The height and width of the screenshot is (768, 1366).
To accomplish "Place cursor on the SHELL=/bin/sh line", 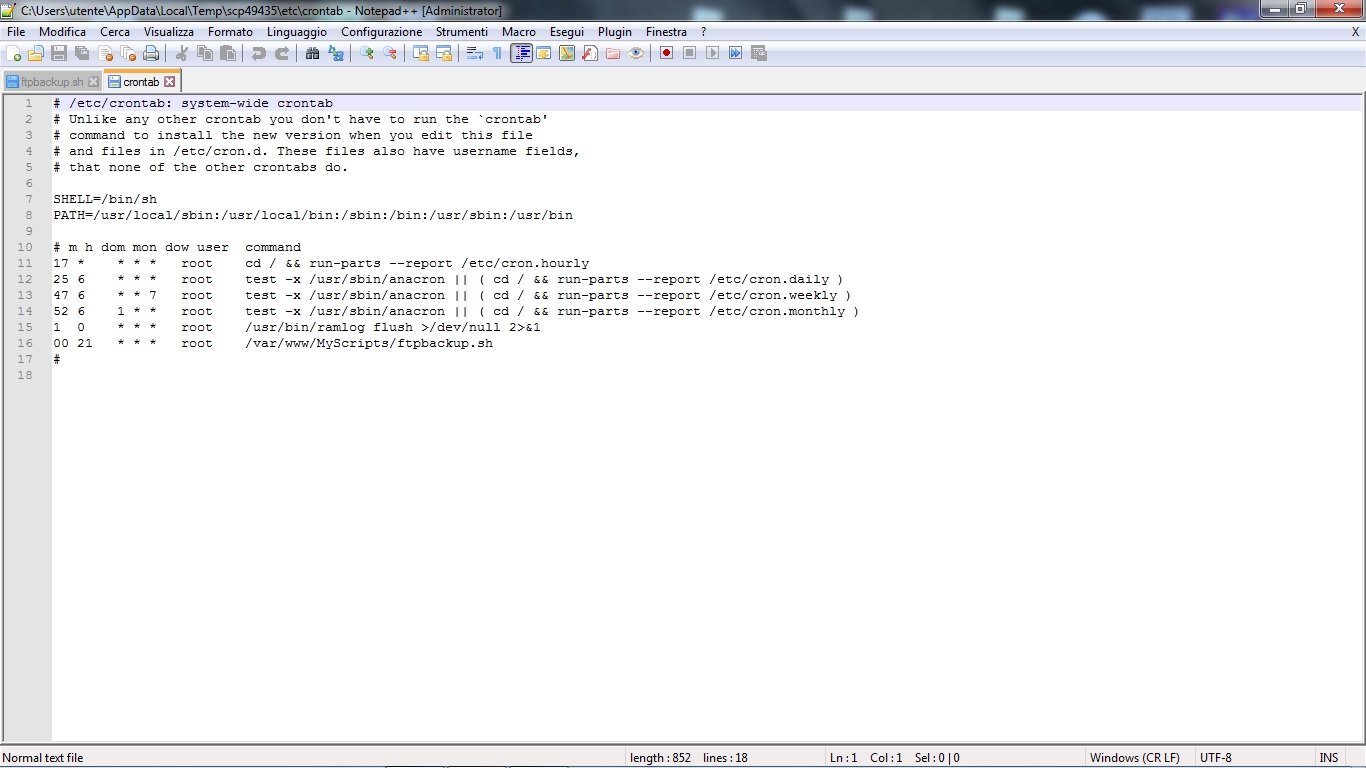I will [x=105, y=199].
